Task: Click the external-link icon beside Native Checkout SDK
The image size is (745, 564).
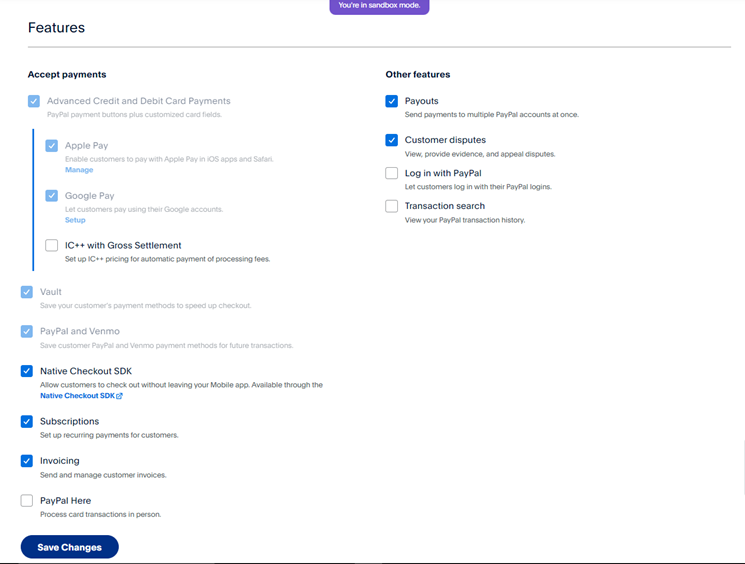Action: (x=119, y=396)
